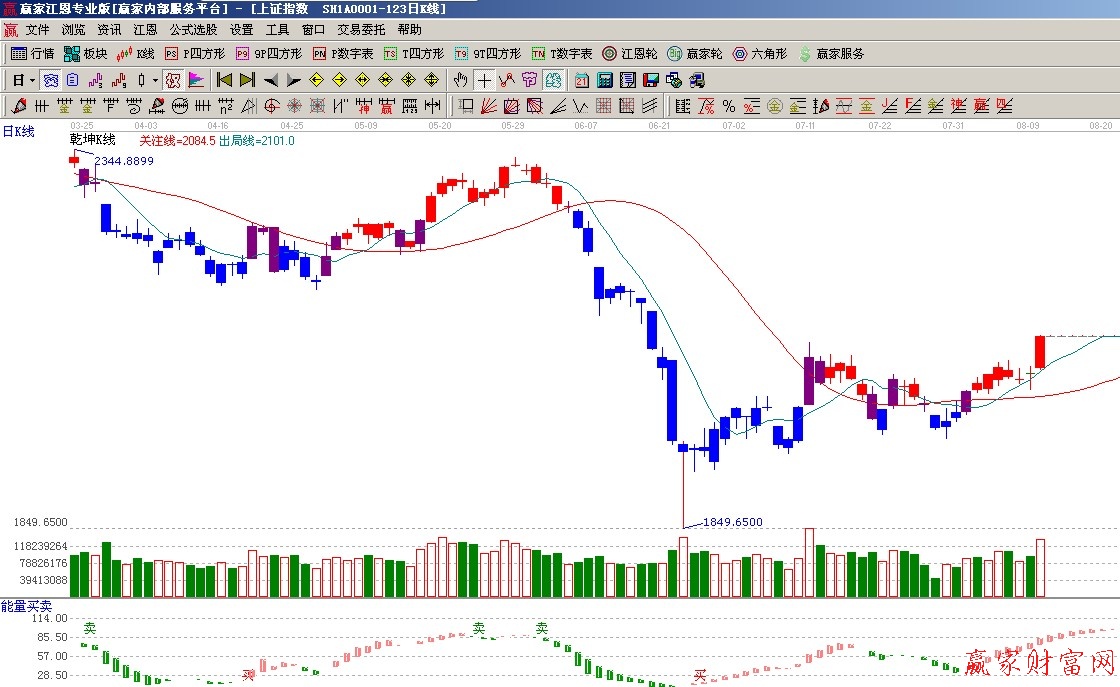Open the 江恩轮 Gann wheel tool
The height and width of the screenshot is (687, 1120).
pos(629,54)
